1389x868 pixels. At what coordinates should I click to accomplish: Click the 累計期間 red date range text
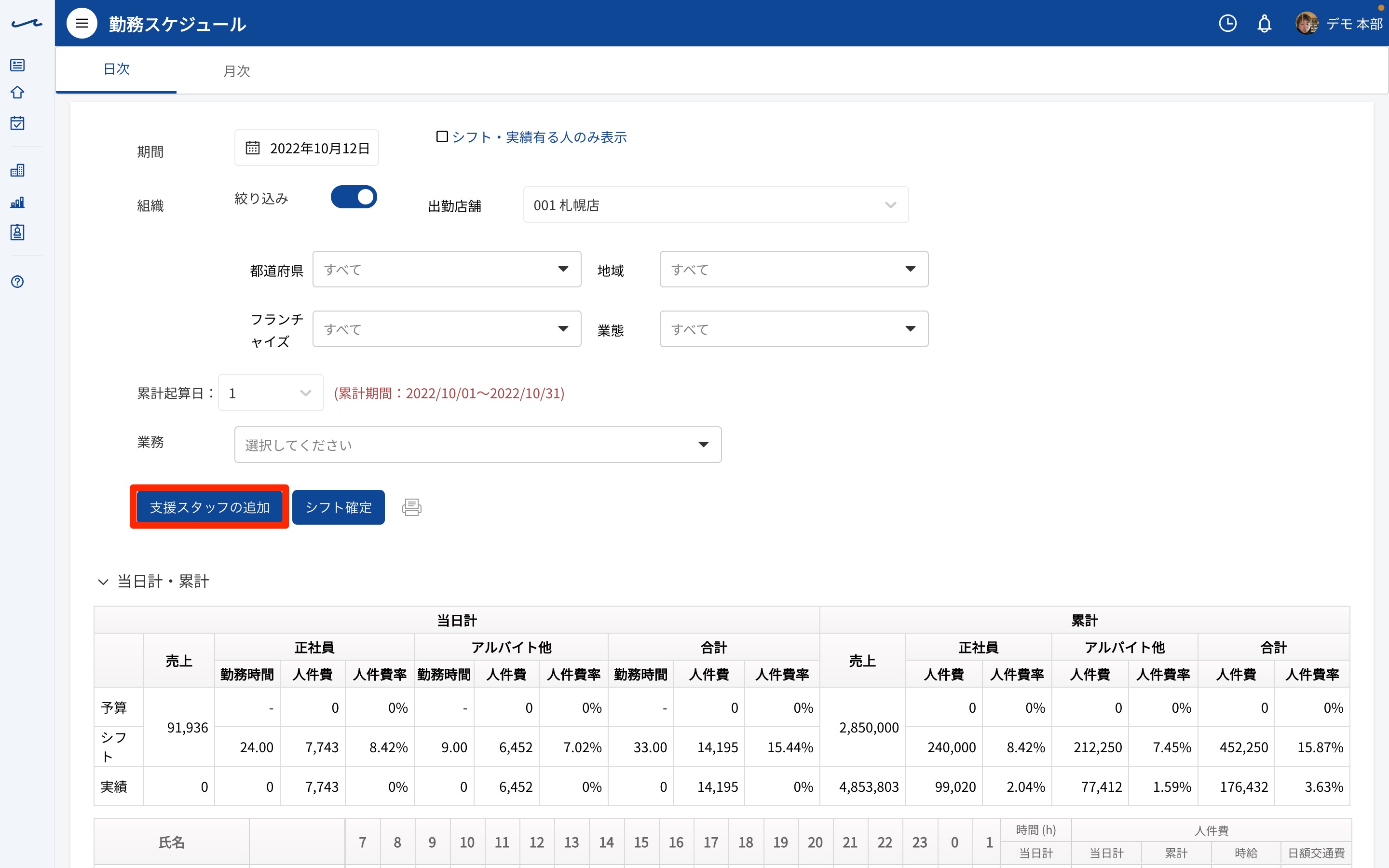pos(449,393)
